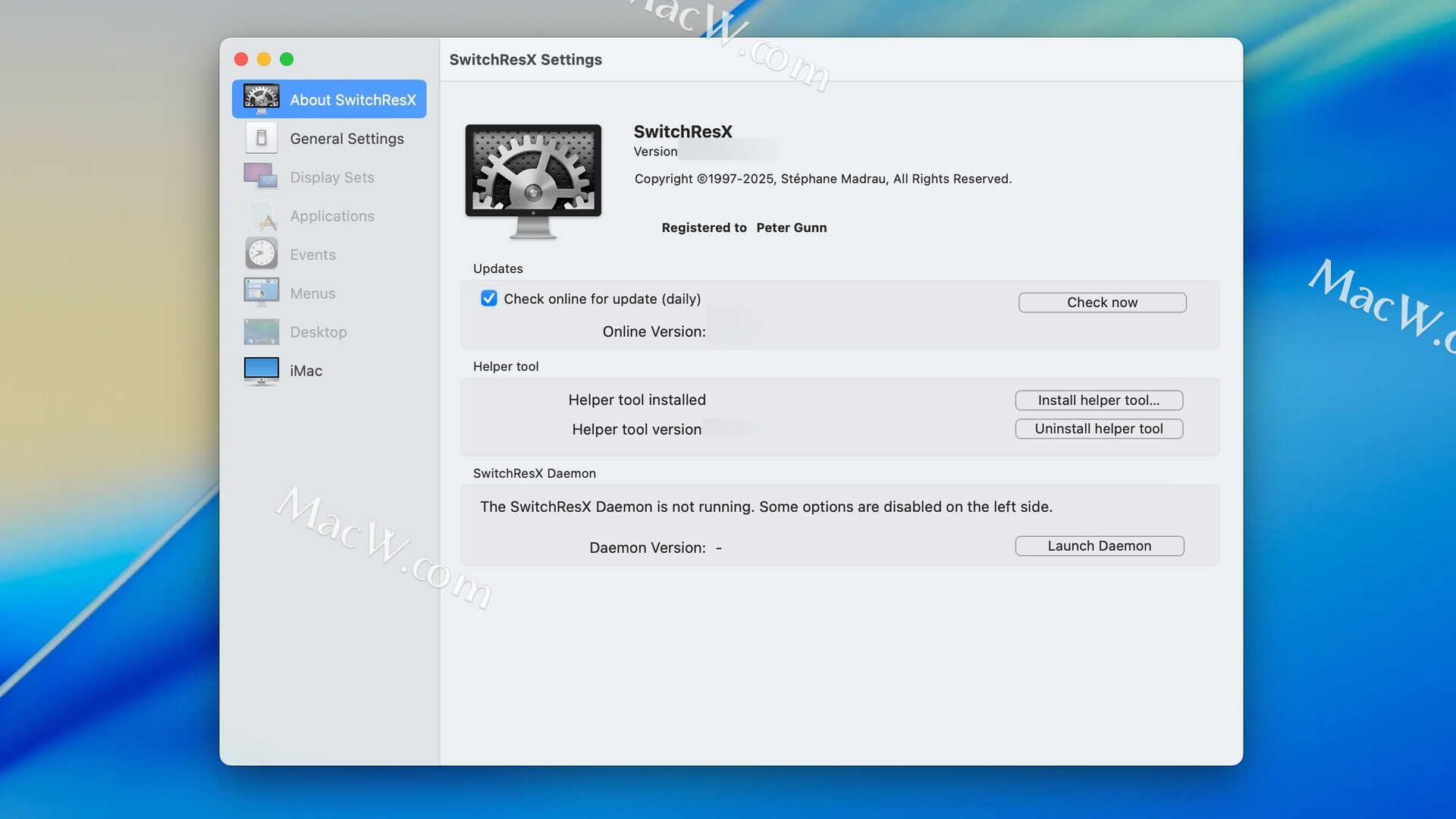The image size is (1456, 819).
Task: Click the green full screen button
Action: pyautogui.click(x=287, y=59)
